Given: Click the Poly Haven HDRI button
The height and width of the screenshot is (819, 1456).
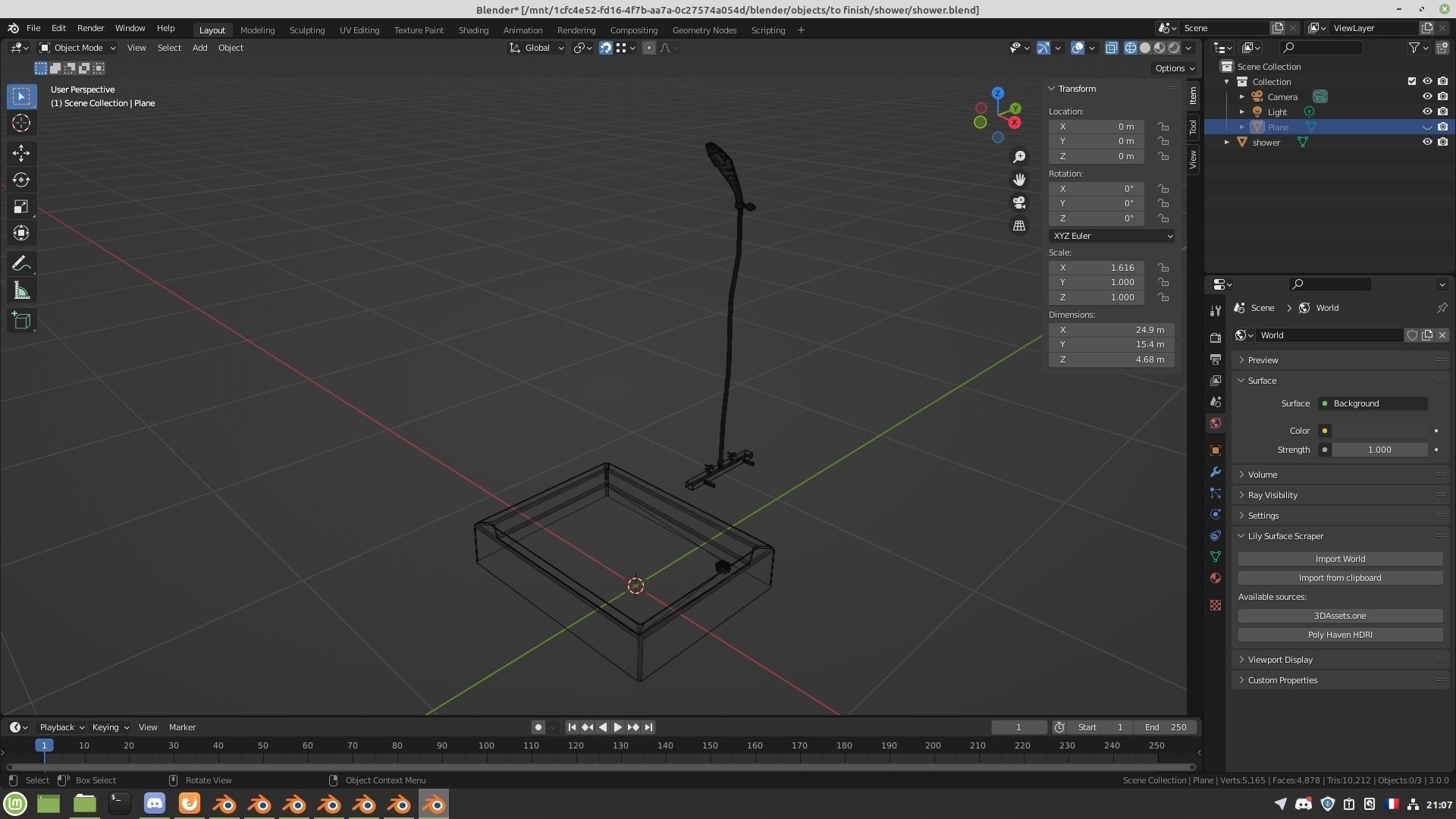Looking at the screenshot, I should (x=1340, y=635).
